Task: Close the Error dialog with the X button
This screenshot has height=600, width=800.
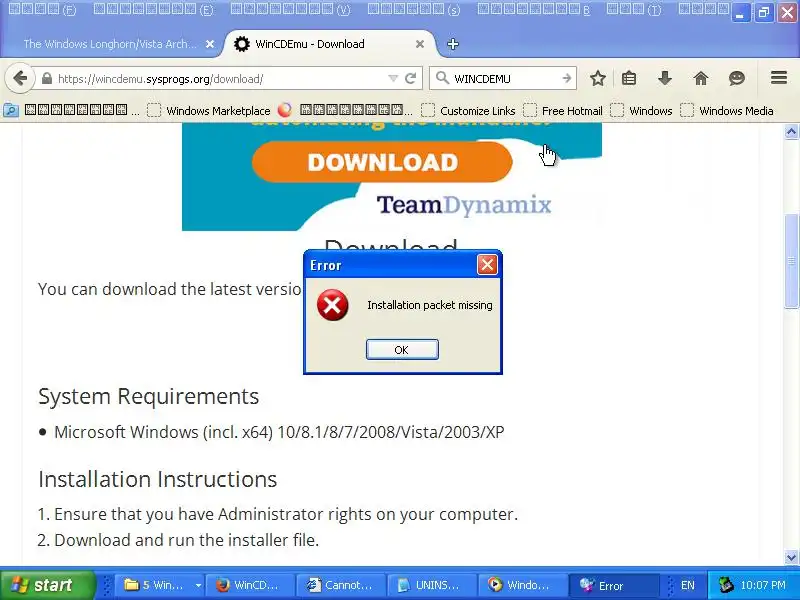Action: 487,265
